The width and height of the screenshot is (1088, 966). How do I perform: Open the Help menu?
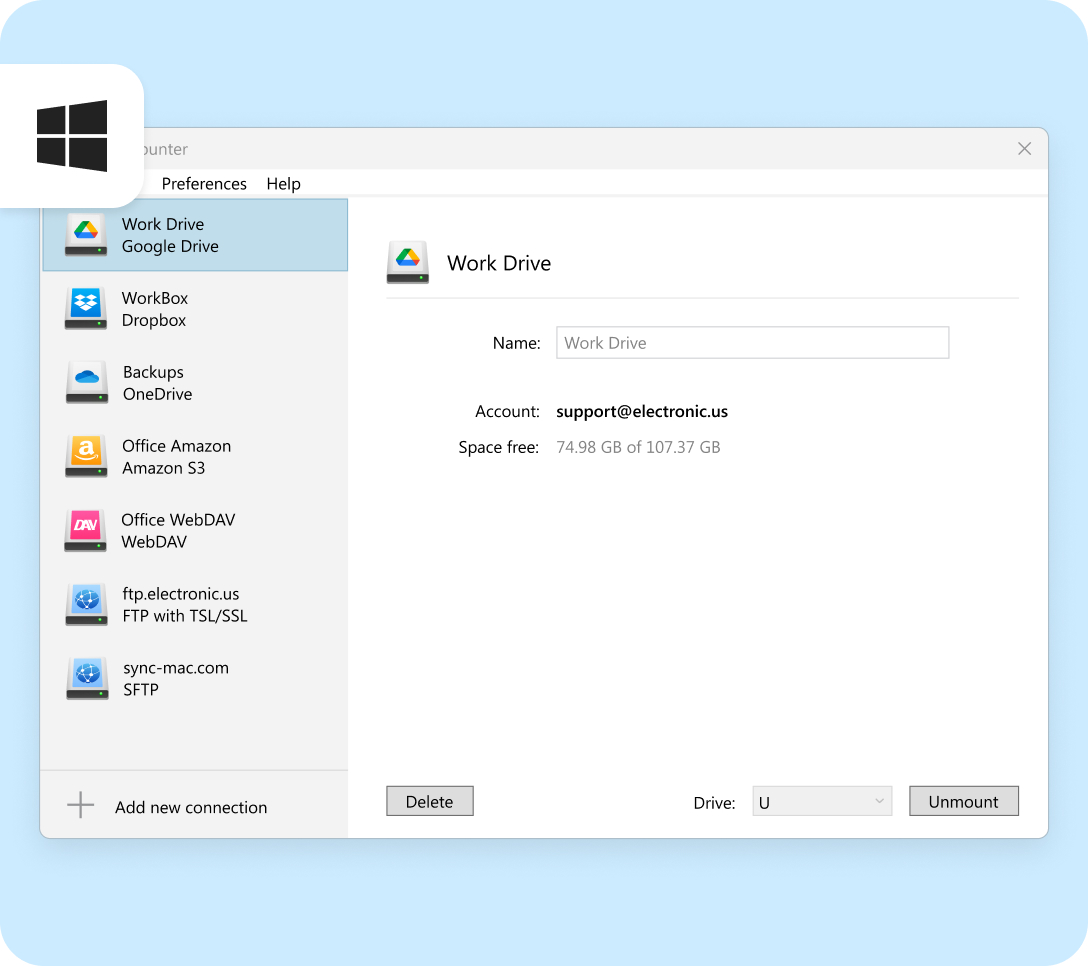point(283,184)
